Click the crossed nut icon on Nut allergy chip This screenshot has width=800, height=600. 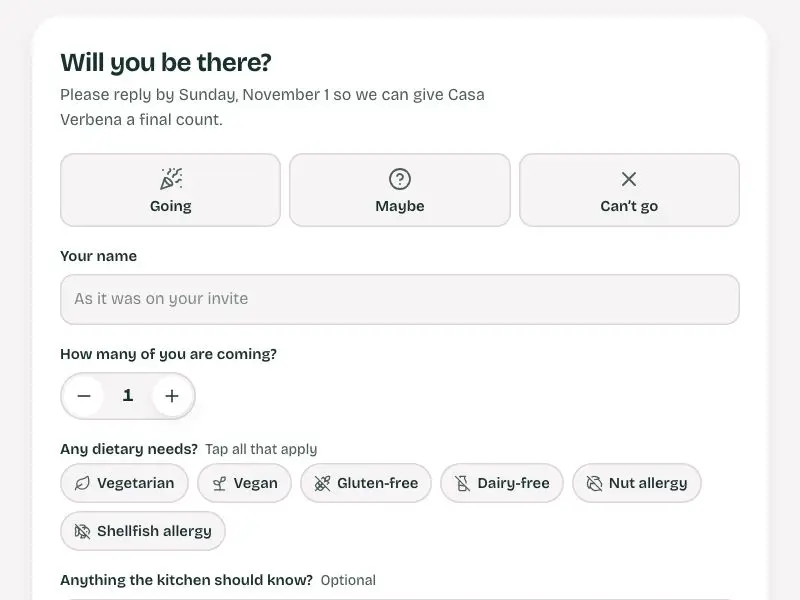594,483
